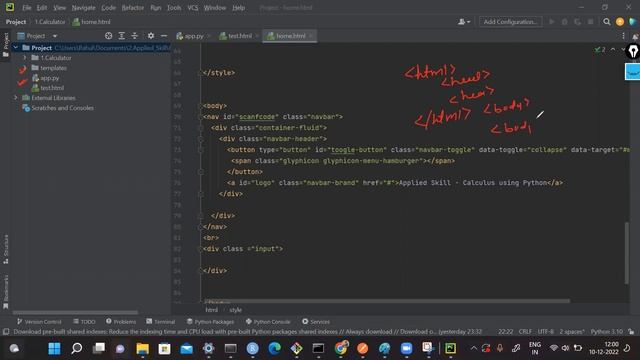Screen dimensions: 640x360
Task: Click the Run with Coverage icon
Action: pyautogui.click(x=578, y=22)
